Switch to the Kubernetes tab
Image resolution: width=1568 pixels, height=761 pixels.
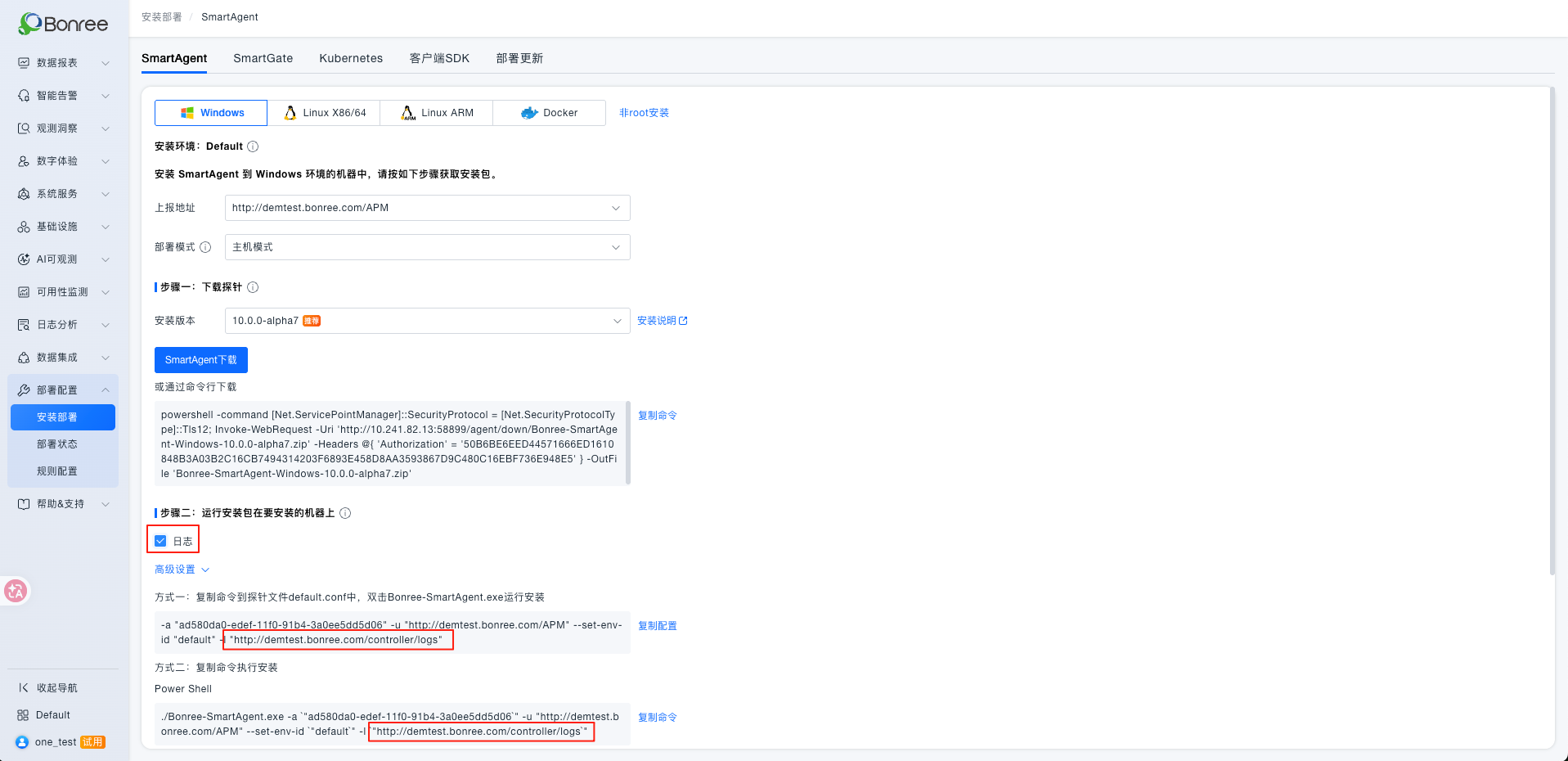pyautogui.click(x=351, y=58)
